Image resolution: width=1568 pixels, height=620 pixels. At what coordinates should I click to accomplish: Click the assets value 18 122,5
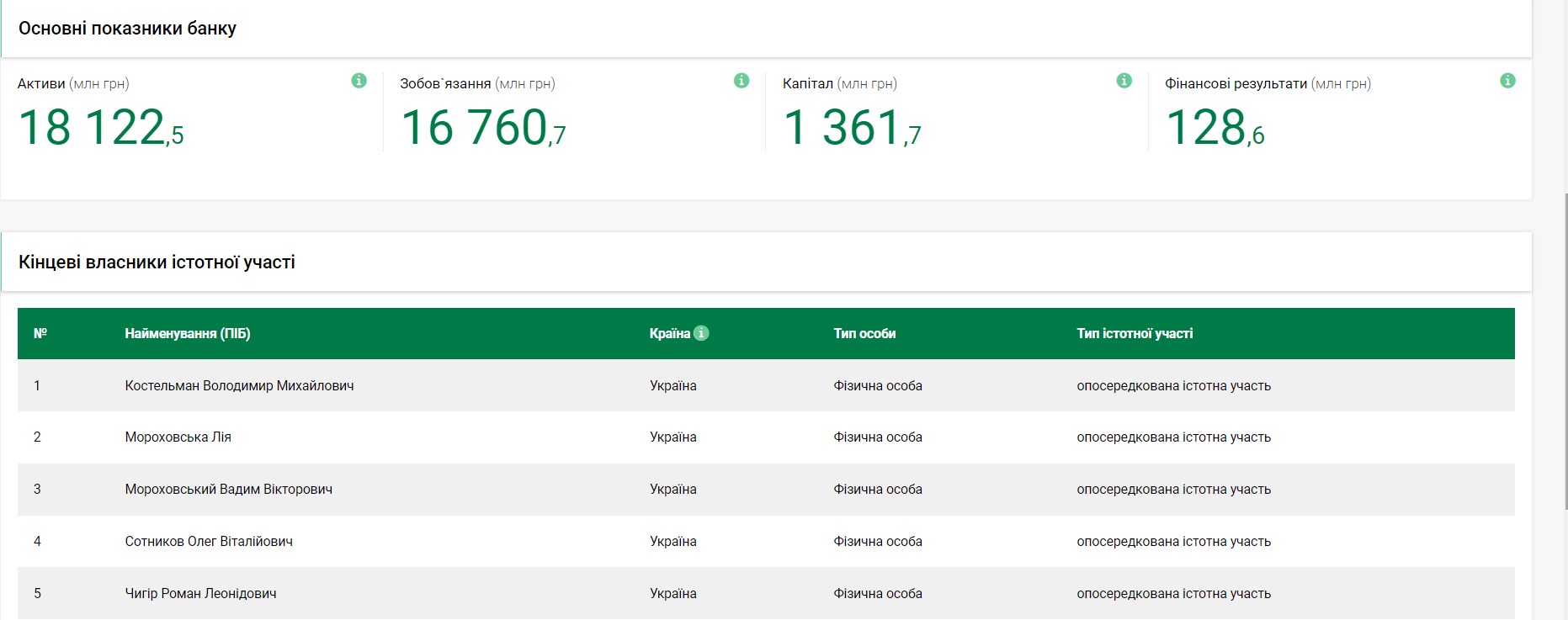100,129
